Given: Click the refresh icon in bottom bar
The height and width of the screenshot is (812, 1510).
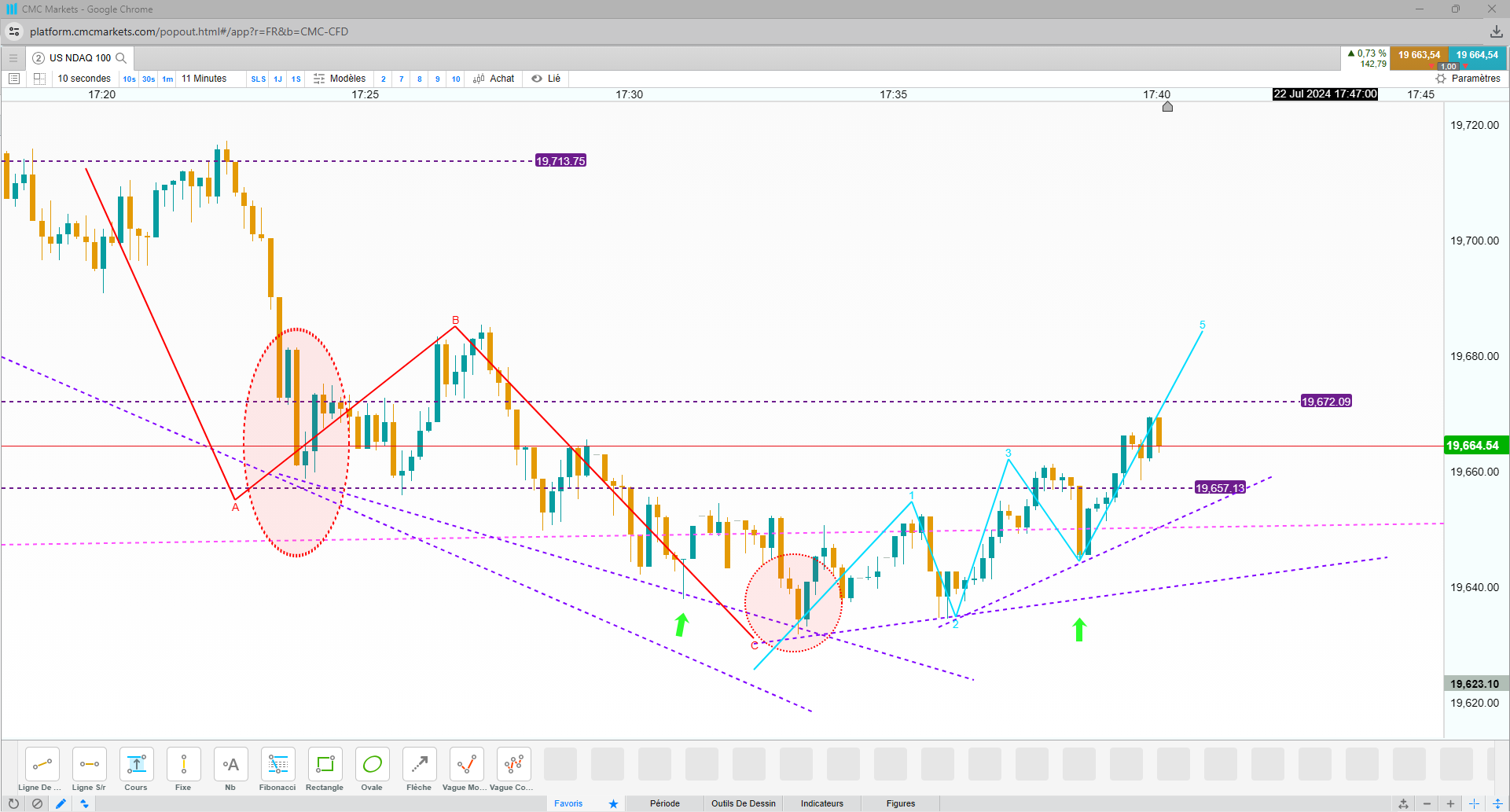Looking at the screenshot, I should [13, 803].
